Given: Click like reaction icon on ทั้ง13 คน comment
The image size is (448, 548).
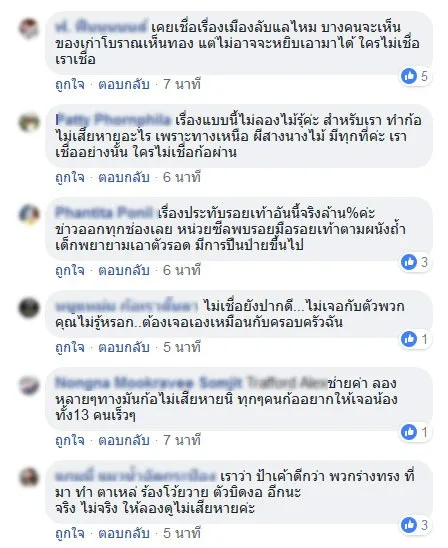Looking at the screenshot, I should [x=409, y=432].
